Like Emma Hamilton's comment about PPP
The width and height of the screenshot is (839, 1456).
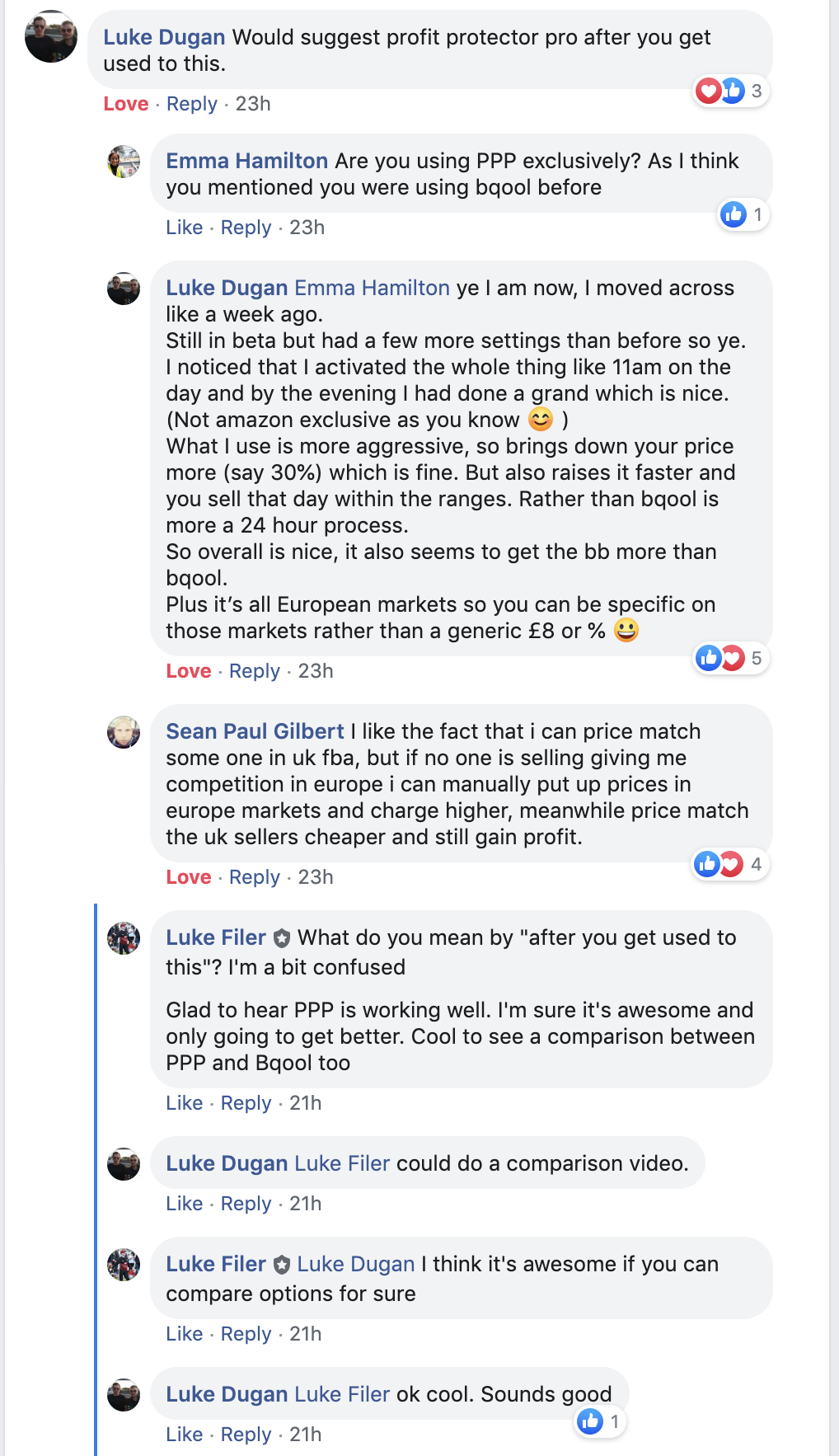(x=184, y=228)
